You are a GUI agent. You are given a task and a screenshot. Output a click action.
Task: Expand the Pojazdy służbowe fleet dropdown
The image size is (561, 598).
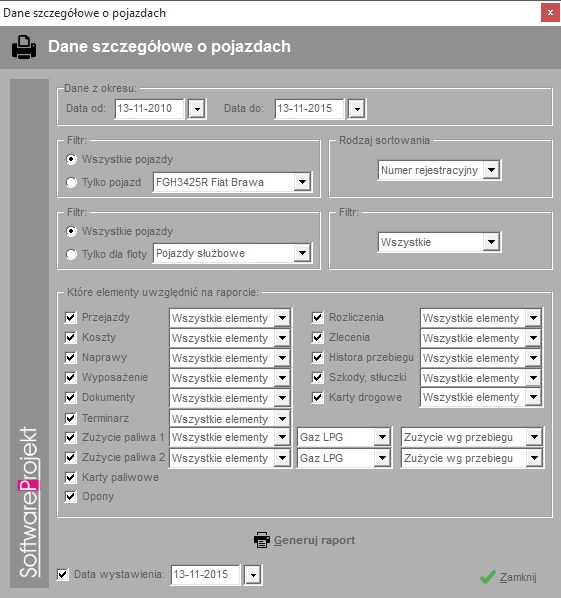(302, 253)
